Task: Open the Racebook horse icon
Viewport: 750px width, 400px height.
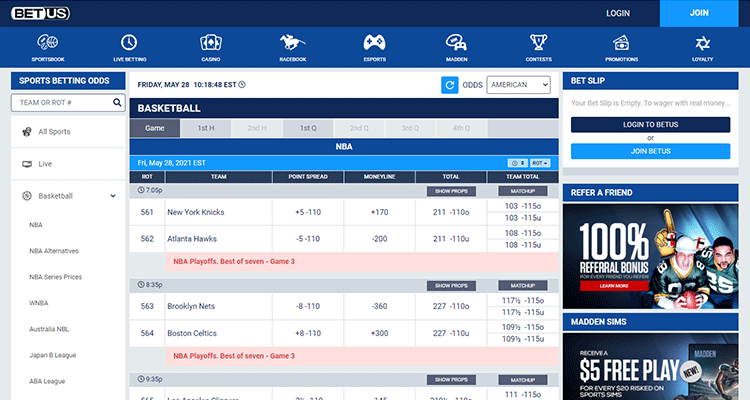Action: [293, 43]
